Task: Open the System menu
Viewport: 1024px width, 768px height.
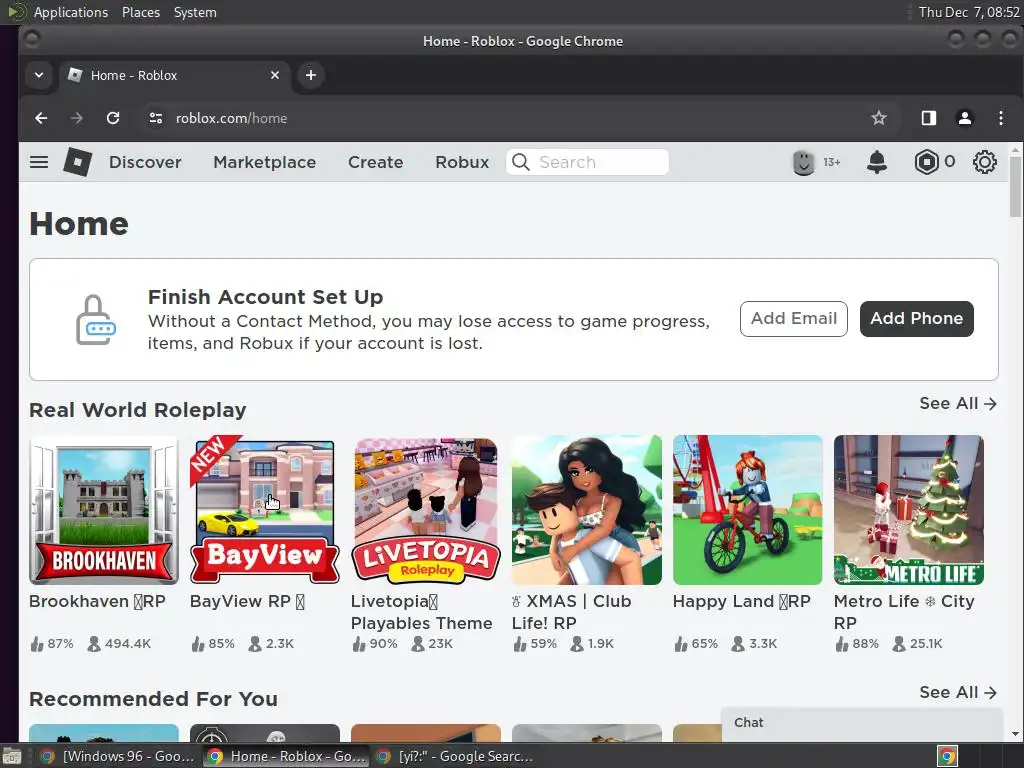Action: 195,12
